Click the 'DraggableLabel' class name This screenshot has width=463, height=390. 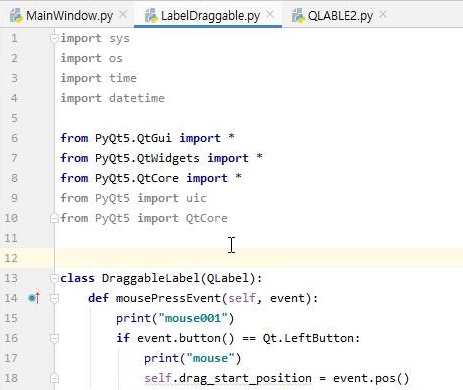point(151,278)
